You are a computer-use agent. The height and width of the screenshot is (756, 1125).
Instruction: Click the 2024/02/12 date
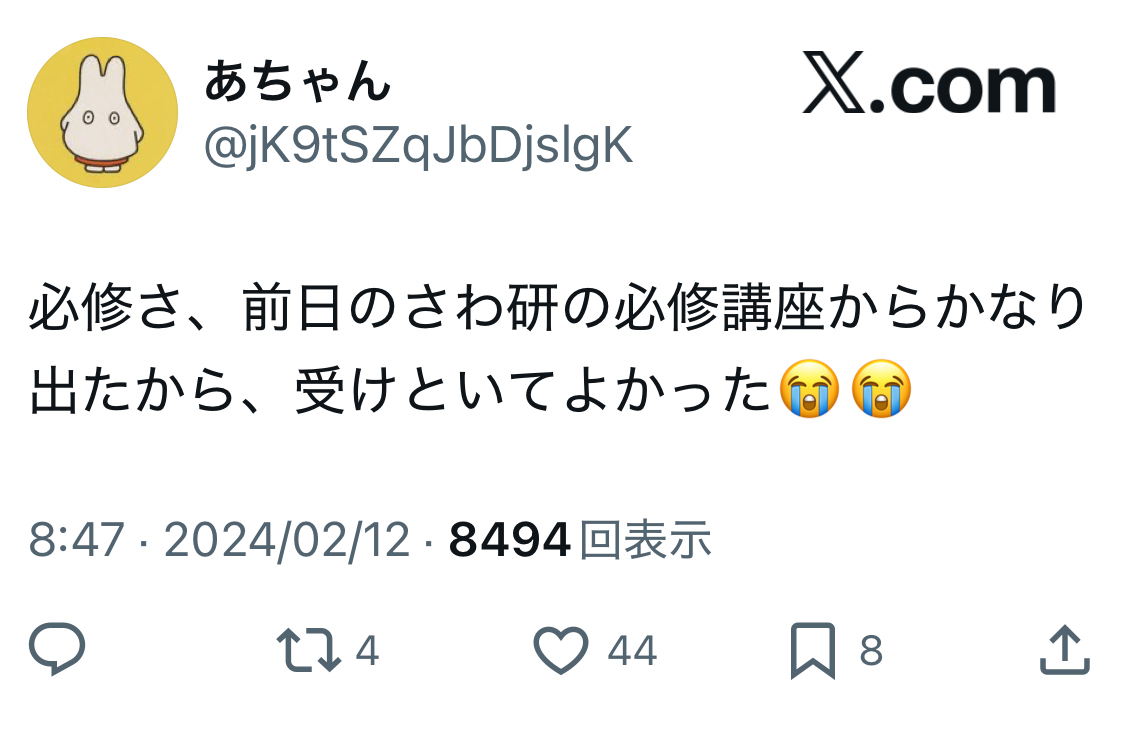tap(287, 539)
